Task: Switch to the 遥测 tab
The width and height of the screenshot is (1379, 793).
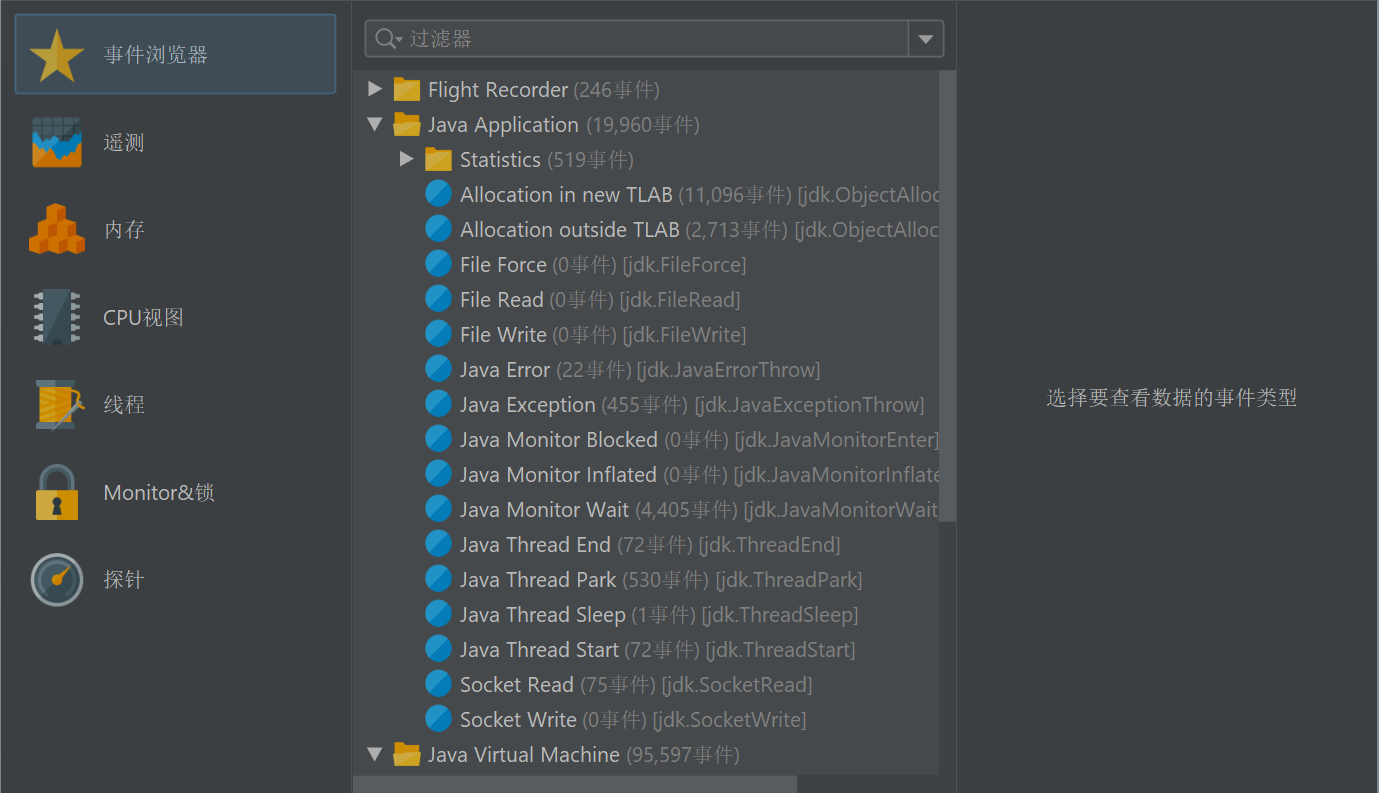Action: pyautogui.click(x=175, y=142)
